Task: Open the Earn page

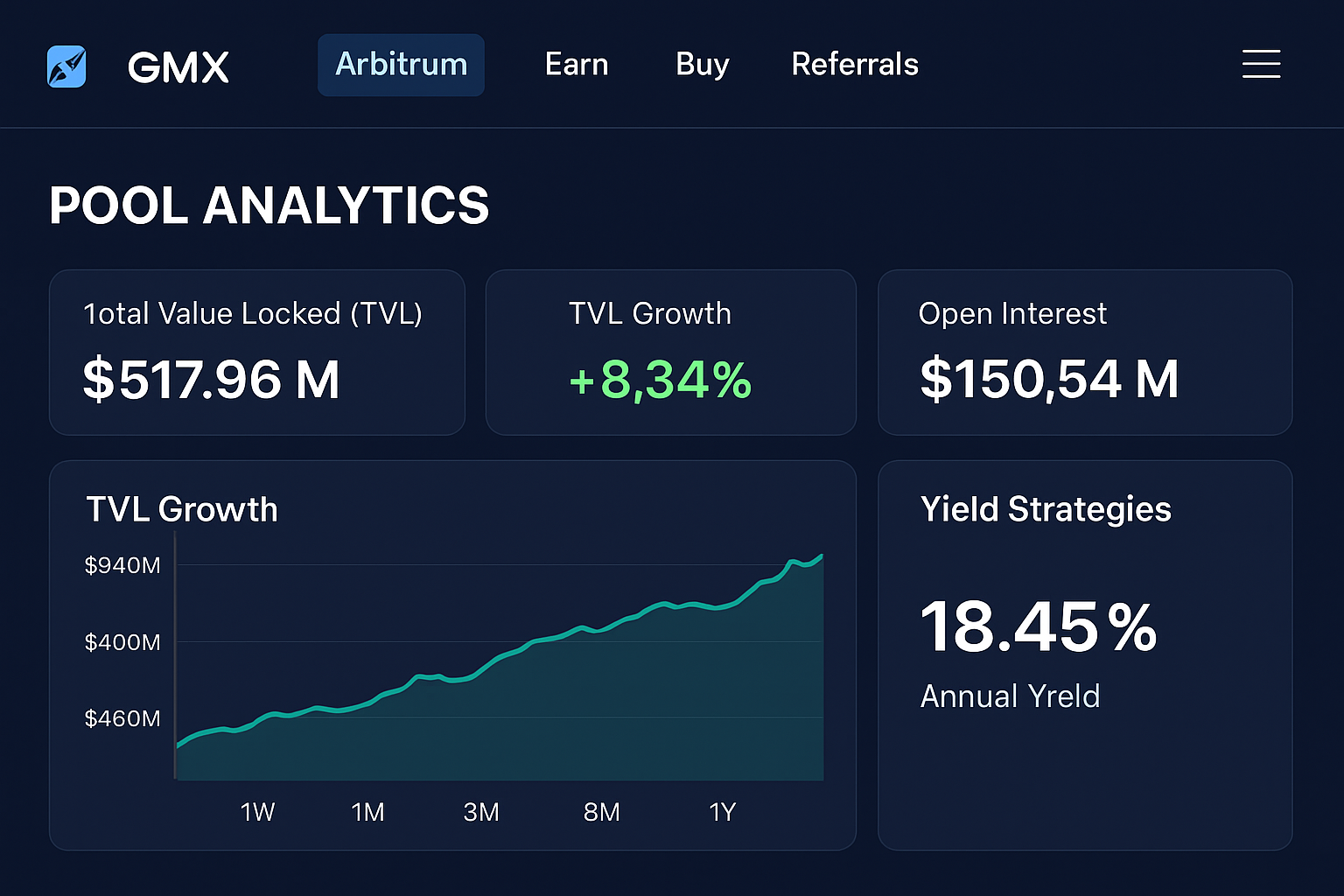Action: pos(577,64)
